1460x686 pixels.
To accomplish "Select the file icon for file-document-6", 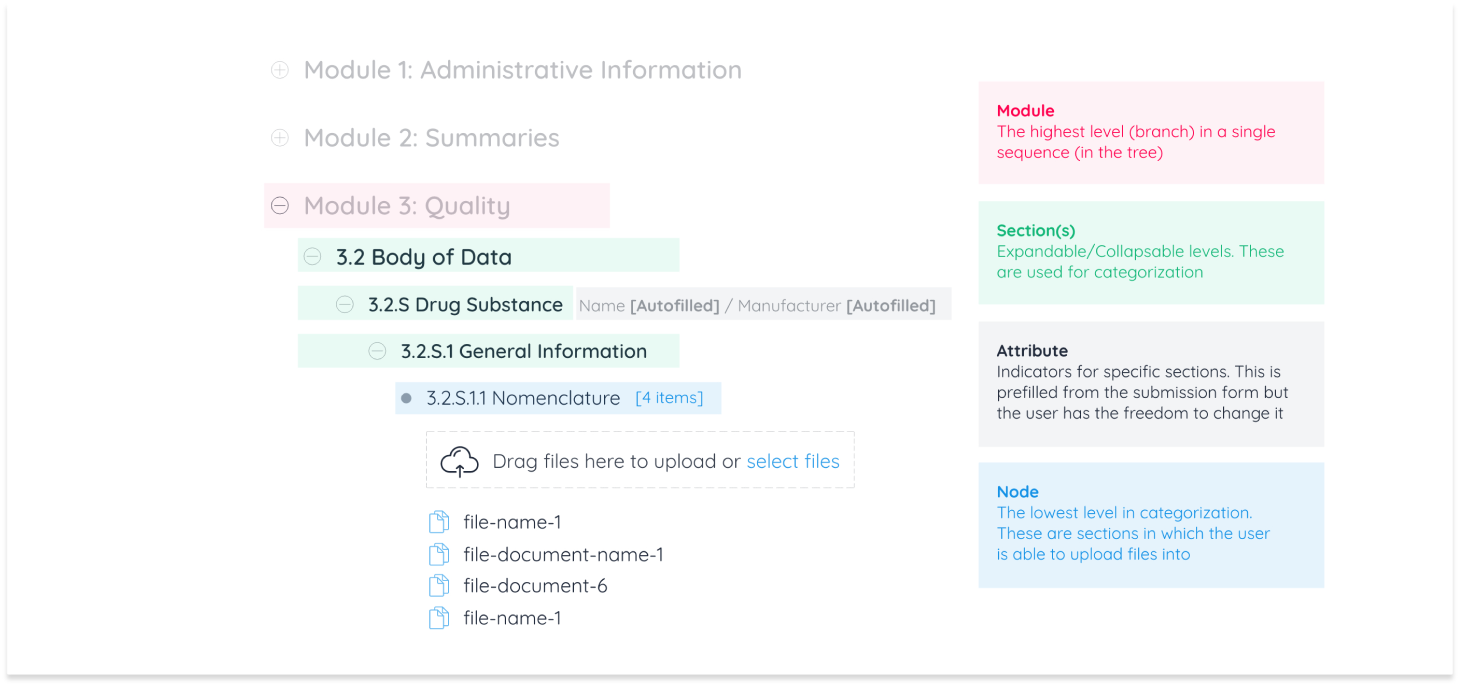I will tap(439, 585).
